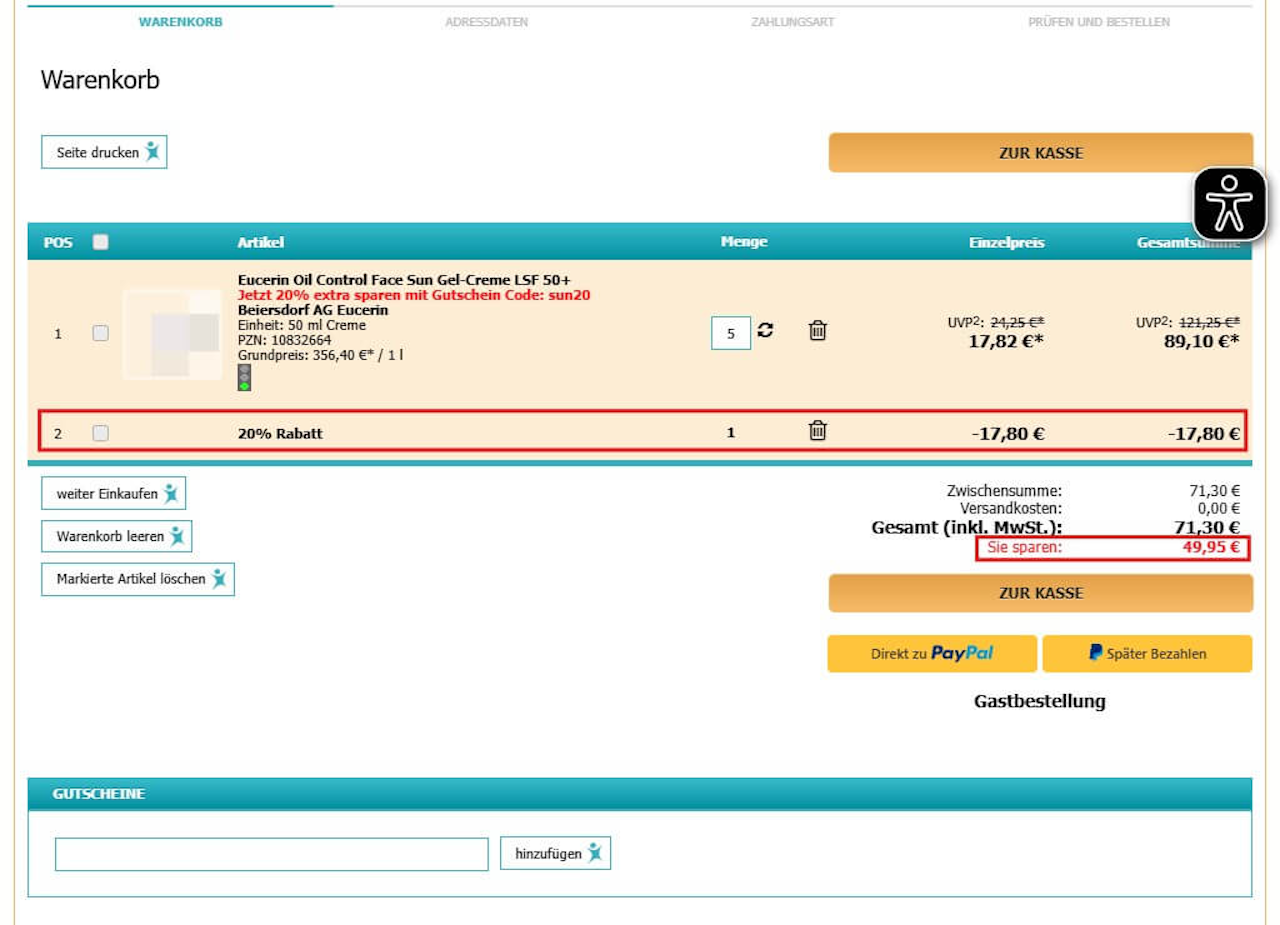The height and width of the screenshot is (925, 1280).
Task: Click refresh quantity icon for Eucerin item
Action: coord(765,331)
